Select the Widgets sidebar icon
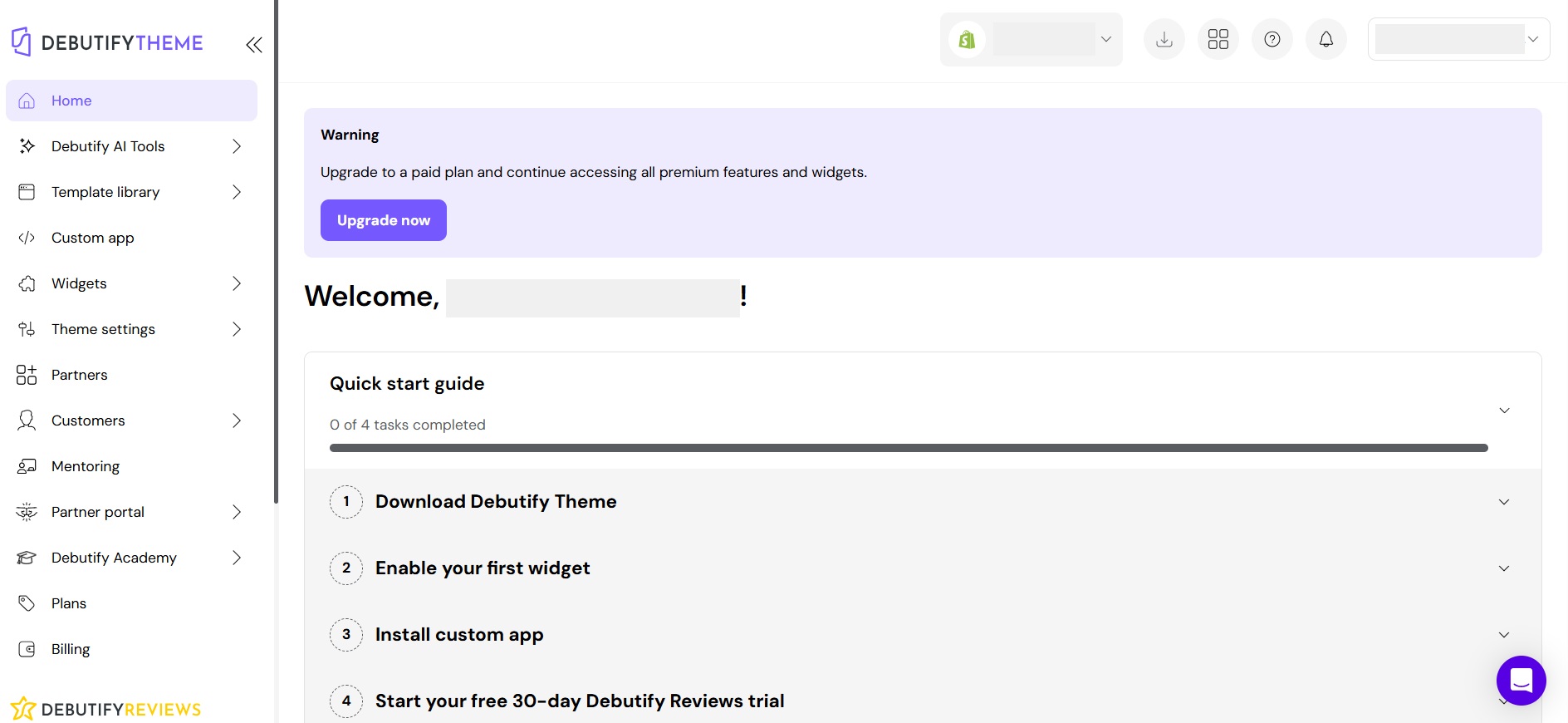The image size is (1568, 723). click(x=27, y=283)
